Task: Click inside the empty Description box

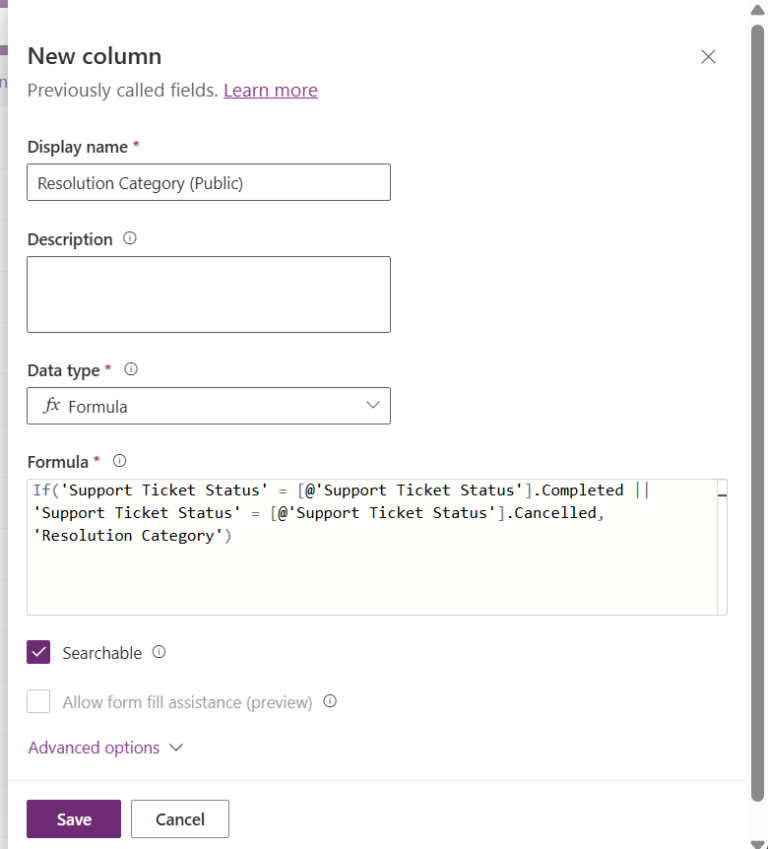Action: pyautogui.click(x=208, y=293)
